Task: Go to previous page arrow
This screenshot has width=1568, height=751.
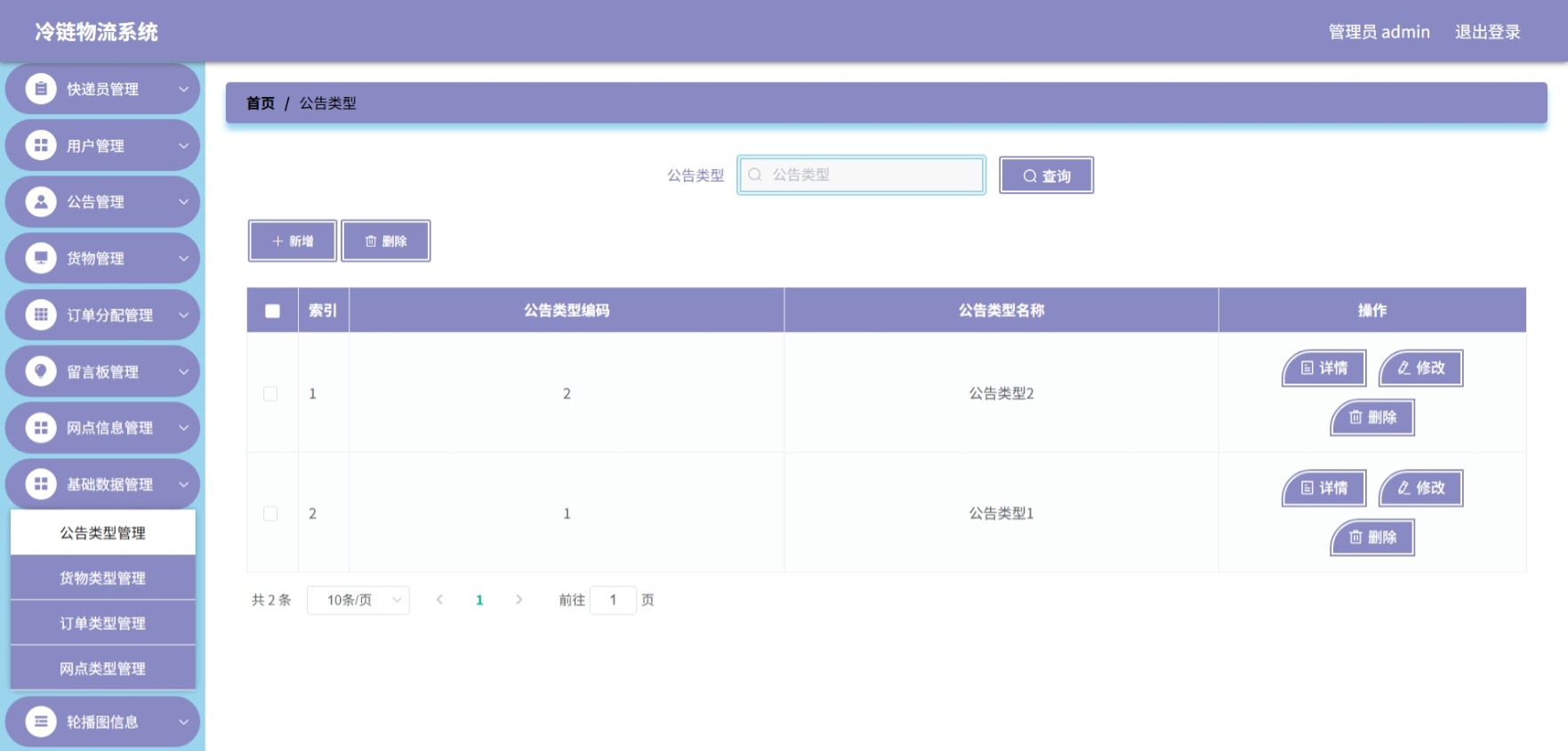Action: tap(439, 600)
